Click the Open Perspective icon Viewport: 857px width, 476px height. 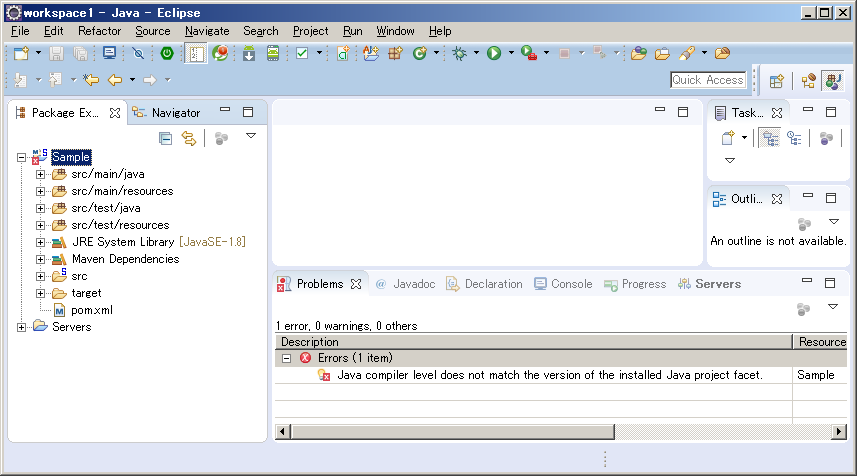(x=776, y=81)
